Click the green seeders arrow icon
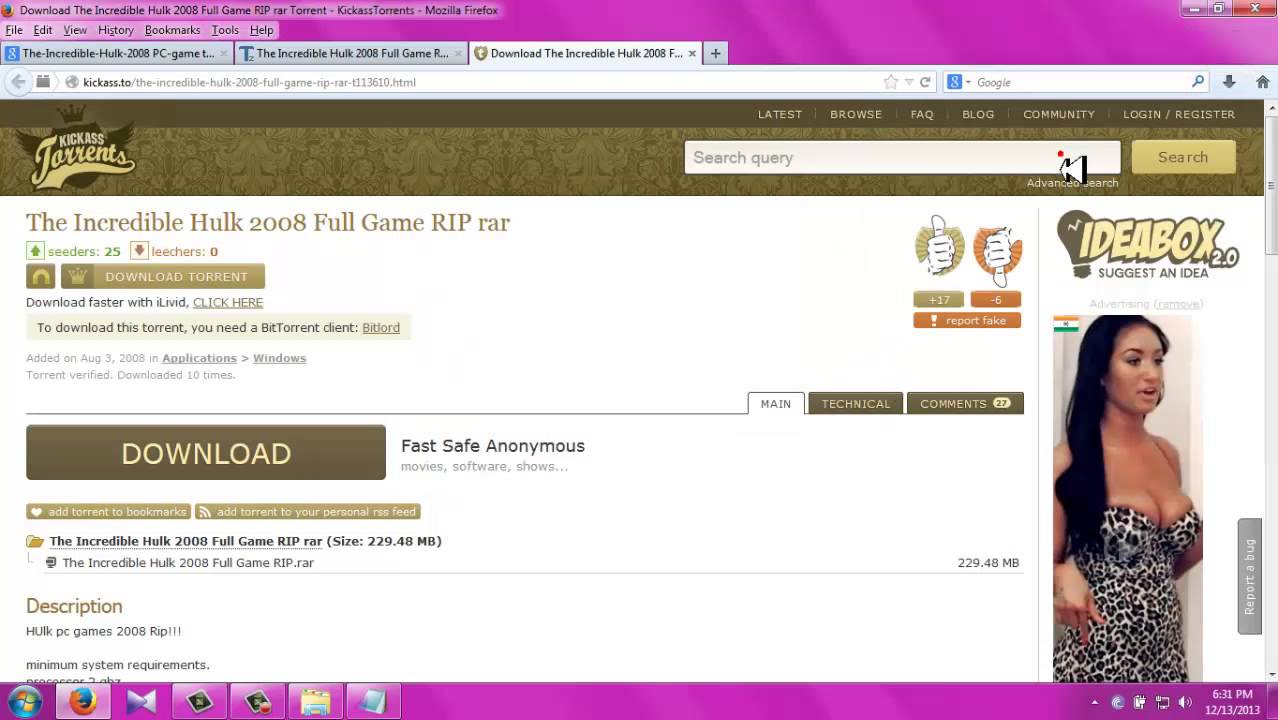The image size is (1278, 720). click(x=35, y=251)
